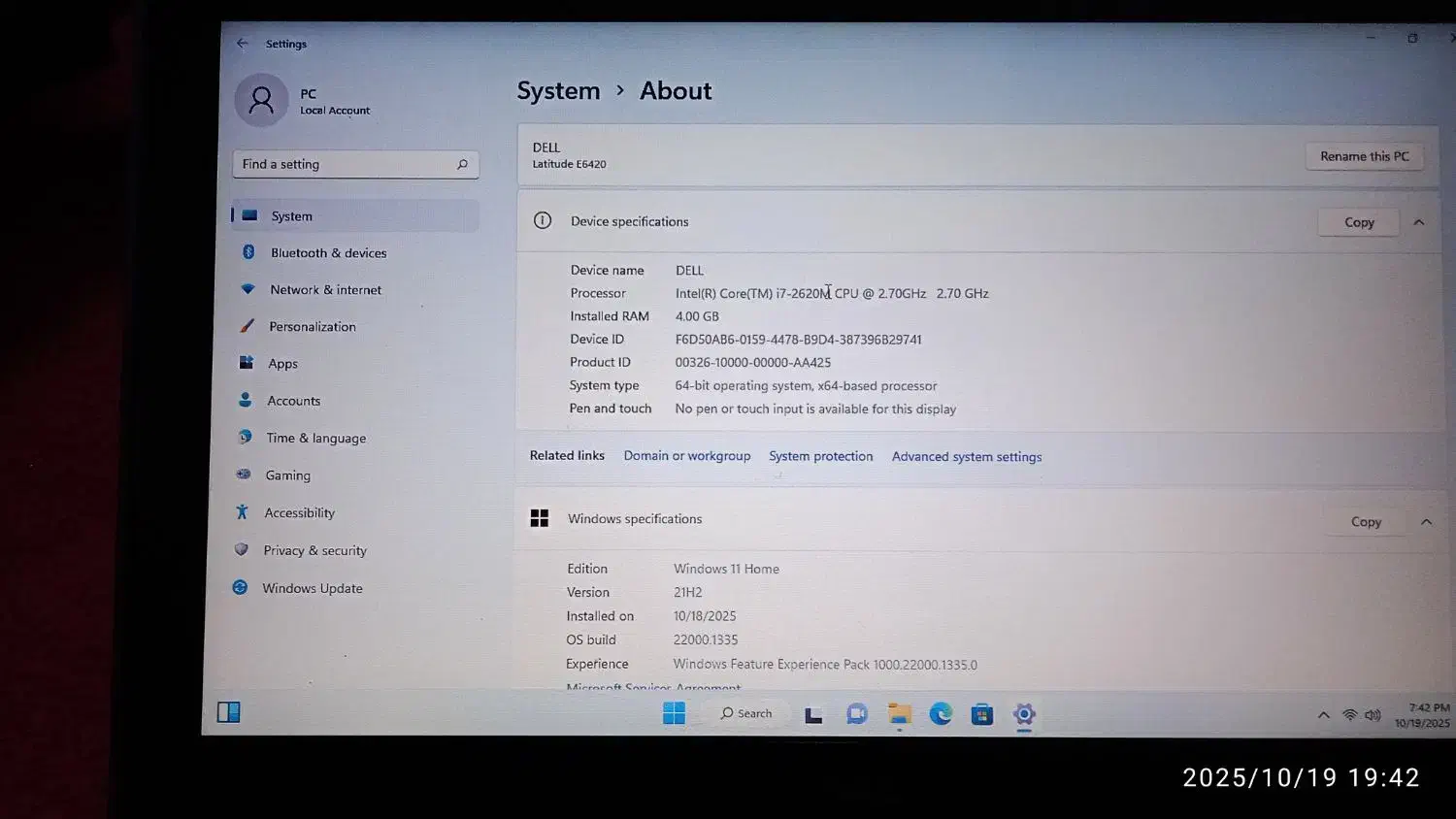Show hidden system tray icons

pos(1323,715)
